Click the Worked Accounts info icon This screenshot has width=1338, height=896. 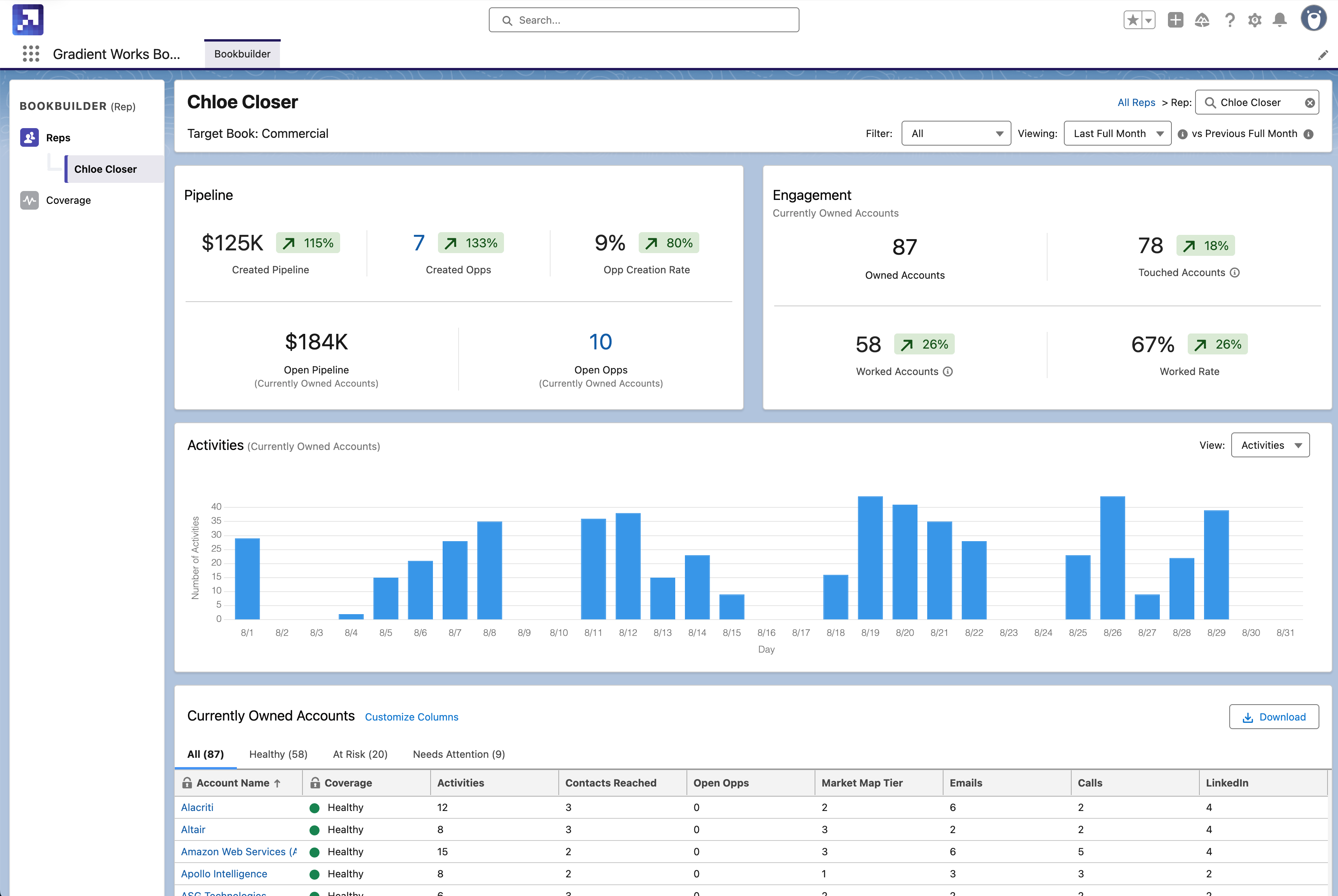(948, 372)
